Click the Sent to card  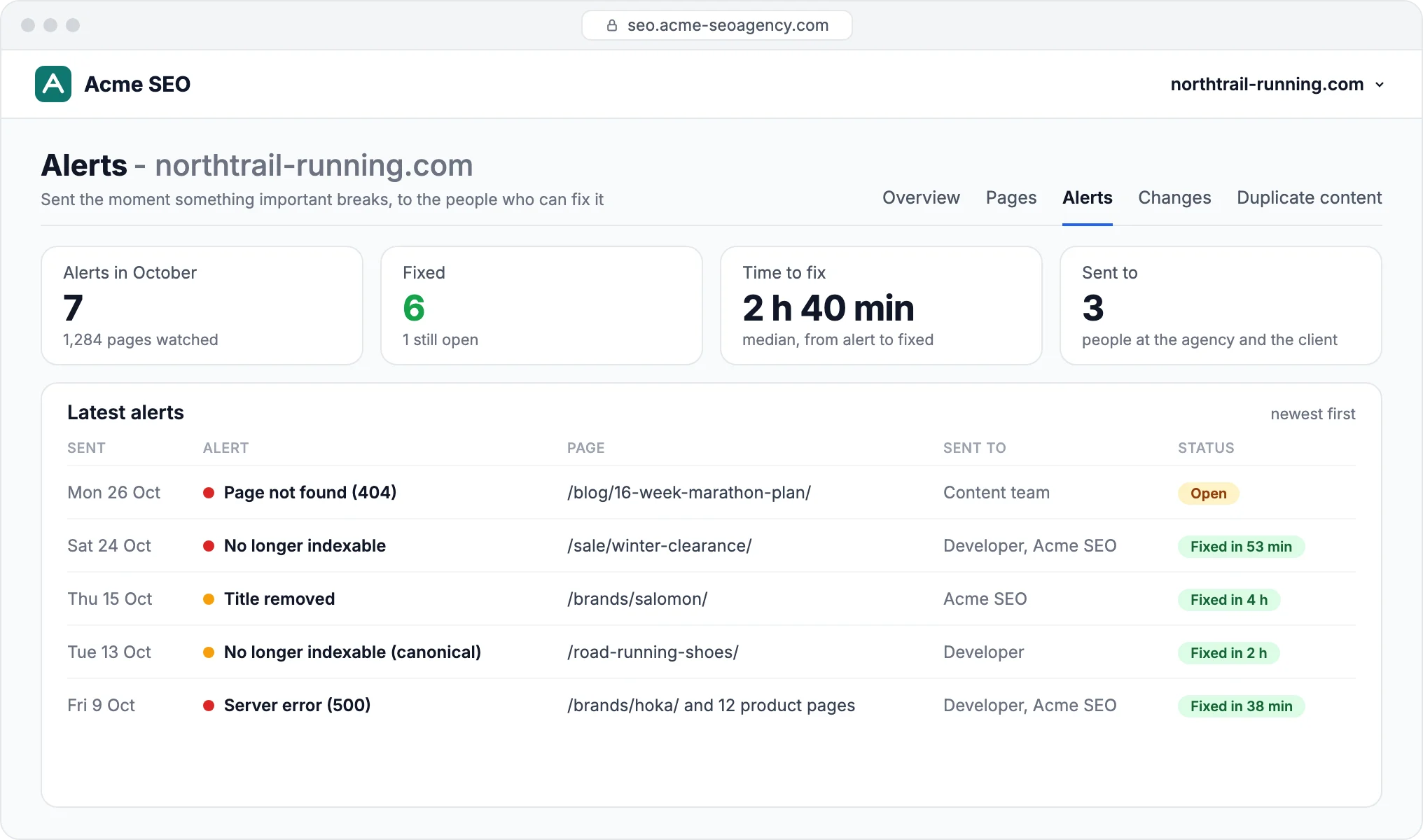point(1221,305)
